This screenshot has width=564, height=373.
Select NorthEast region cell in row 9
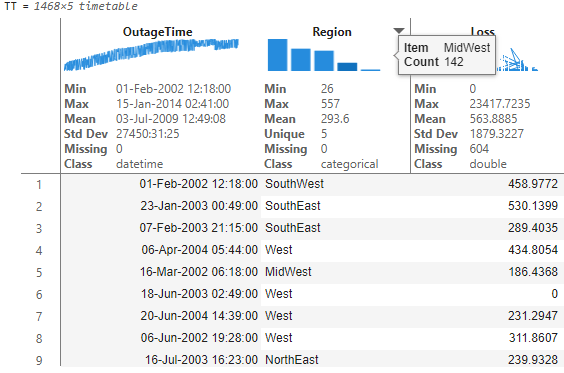(x=292, y=360)
